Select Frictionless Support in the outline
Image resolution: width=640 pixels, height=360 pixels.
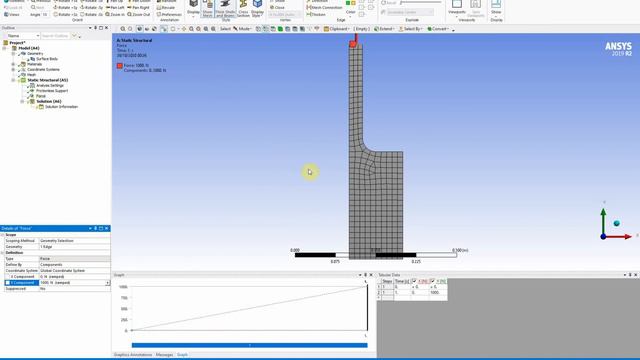click(x=52, y=91)
